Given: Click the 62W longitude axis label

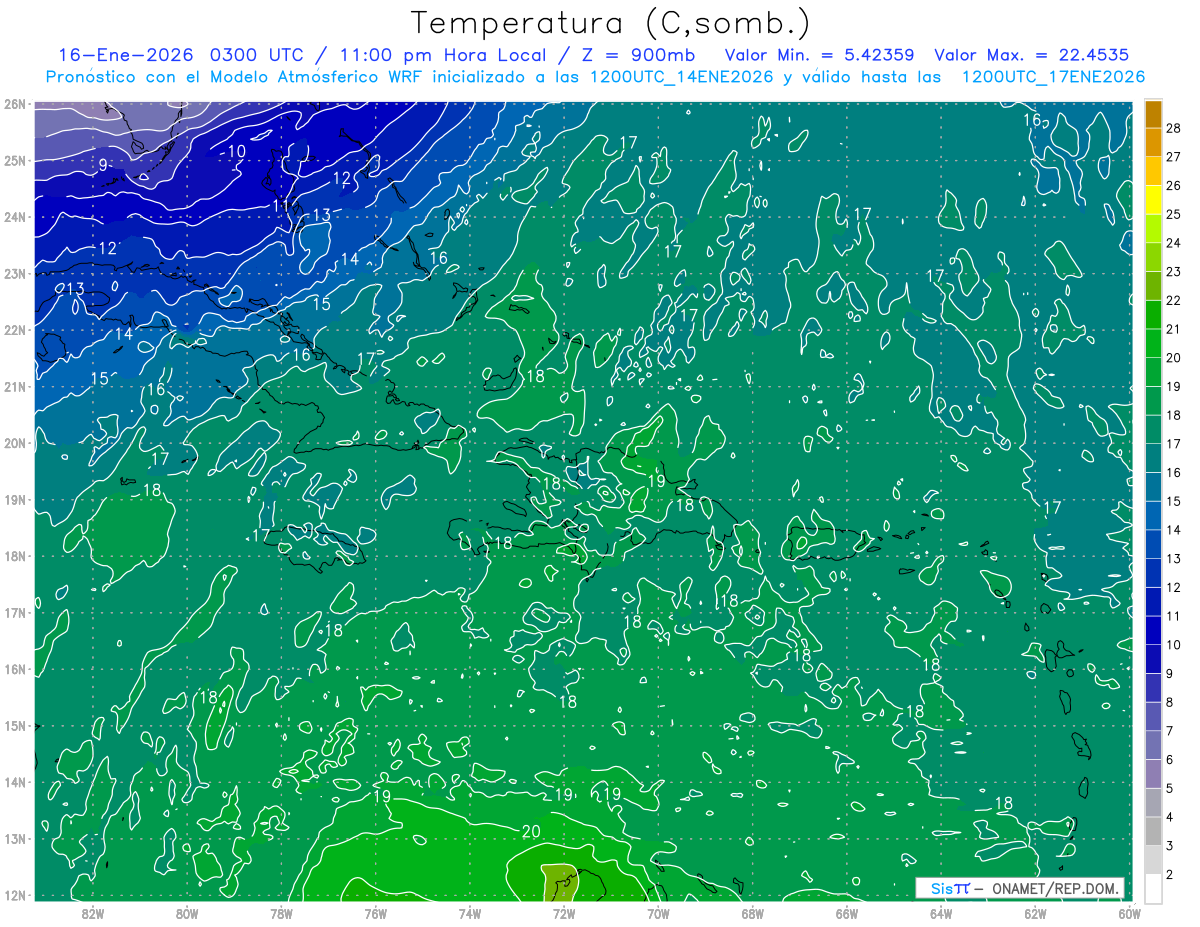Looking at the screenshot, I should coord(1035,912).
